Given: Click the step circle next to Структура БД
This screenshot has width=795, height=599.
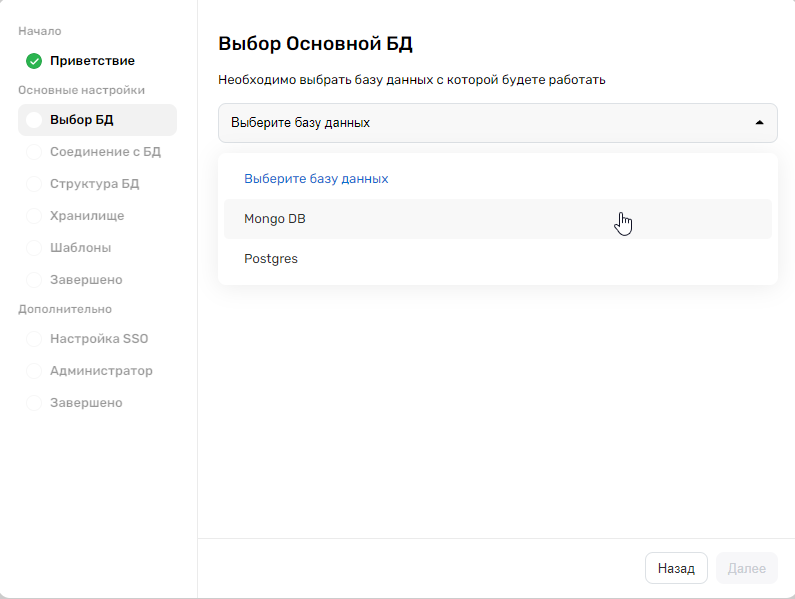Looking at the screenshot, I should coord(34,184).
